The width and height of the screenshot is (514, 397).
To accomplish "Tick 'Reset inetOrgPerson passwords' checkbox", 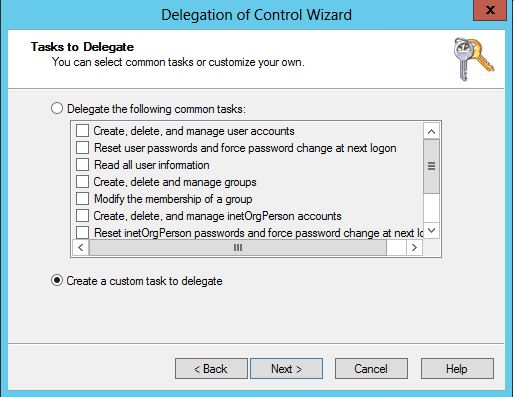I will pos(82,232).
